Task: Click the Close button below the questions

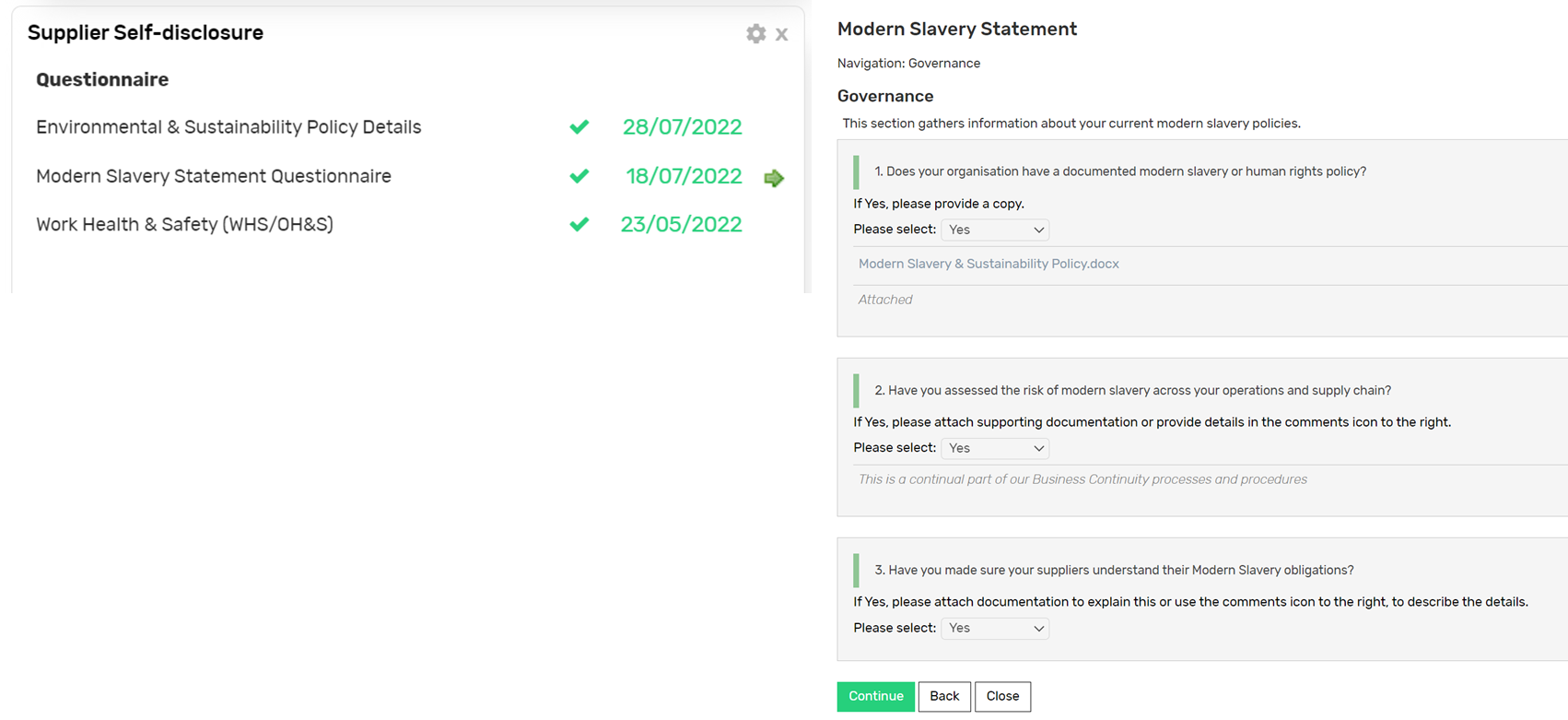Action: tap(1002, 696)
